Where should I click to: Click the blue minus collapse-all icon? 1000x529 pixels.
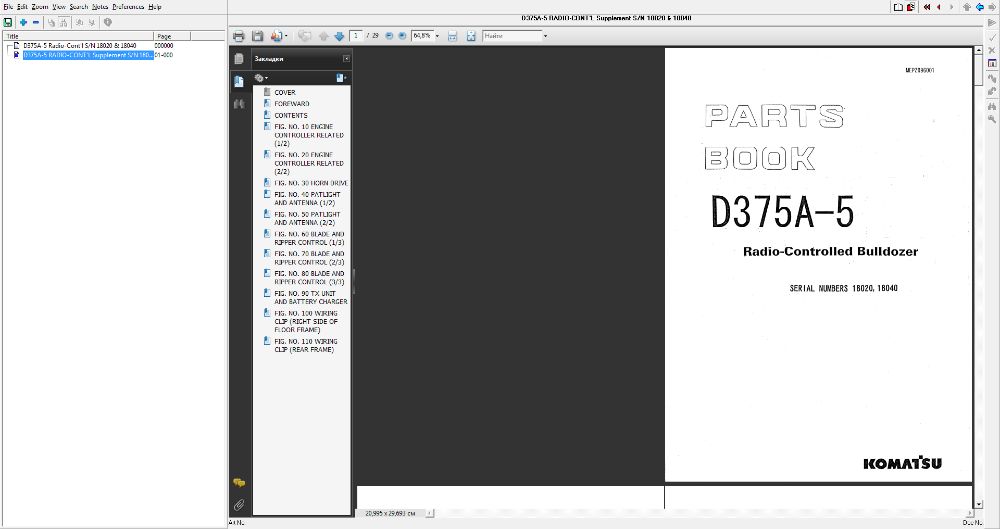(36, 22)
